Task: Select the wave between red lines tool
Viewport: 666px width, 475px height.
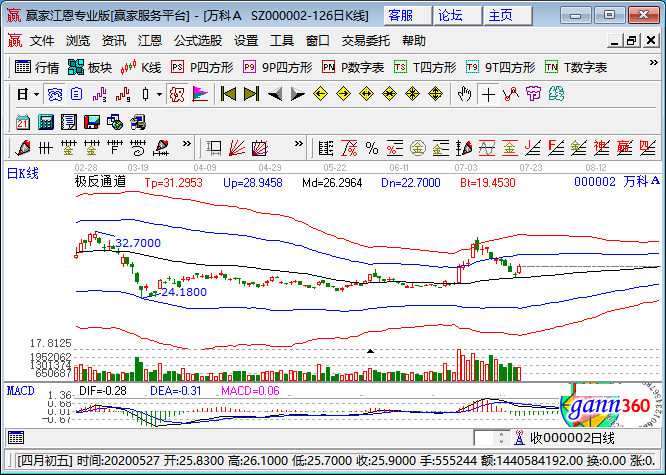Action: (487, 148)
